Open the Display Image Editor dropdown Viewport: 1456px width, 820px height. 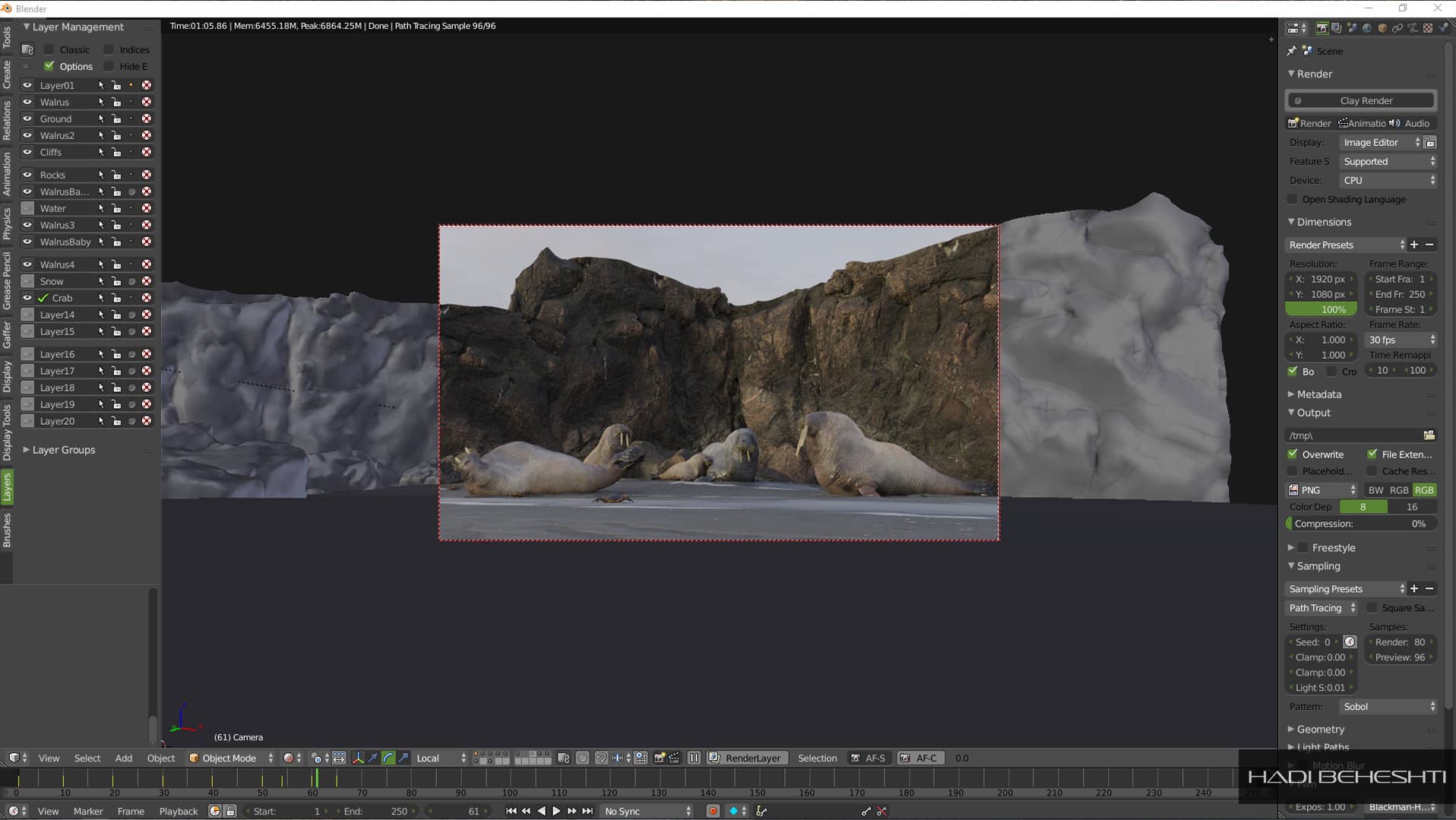[x=1381, y=142]
